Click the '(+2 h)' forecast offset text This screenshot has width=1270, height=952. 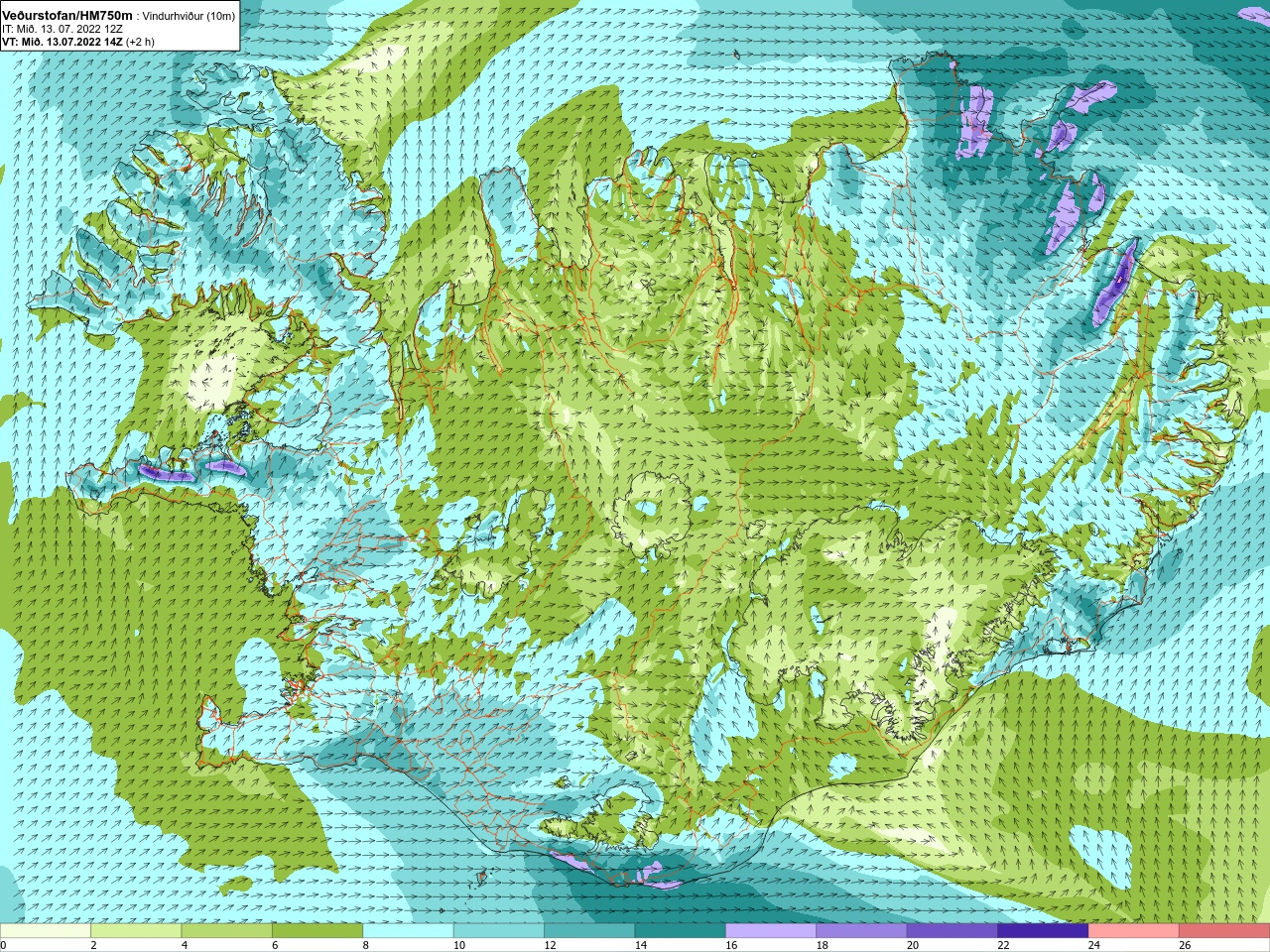click(140, 43)
